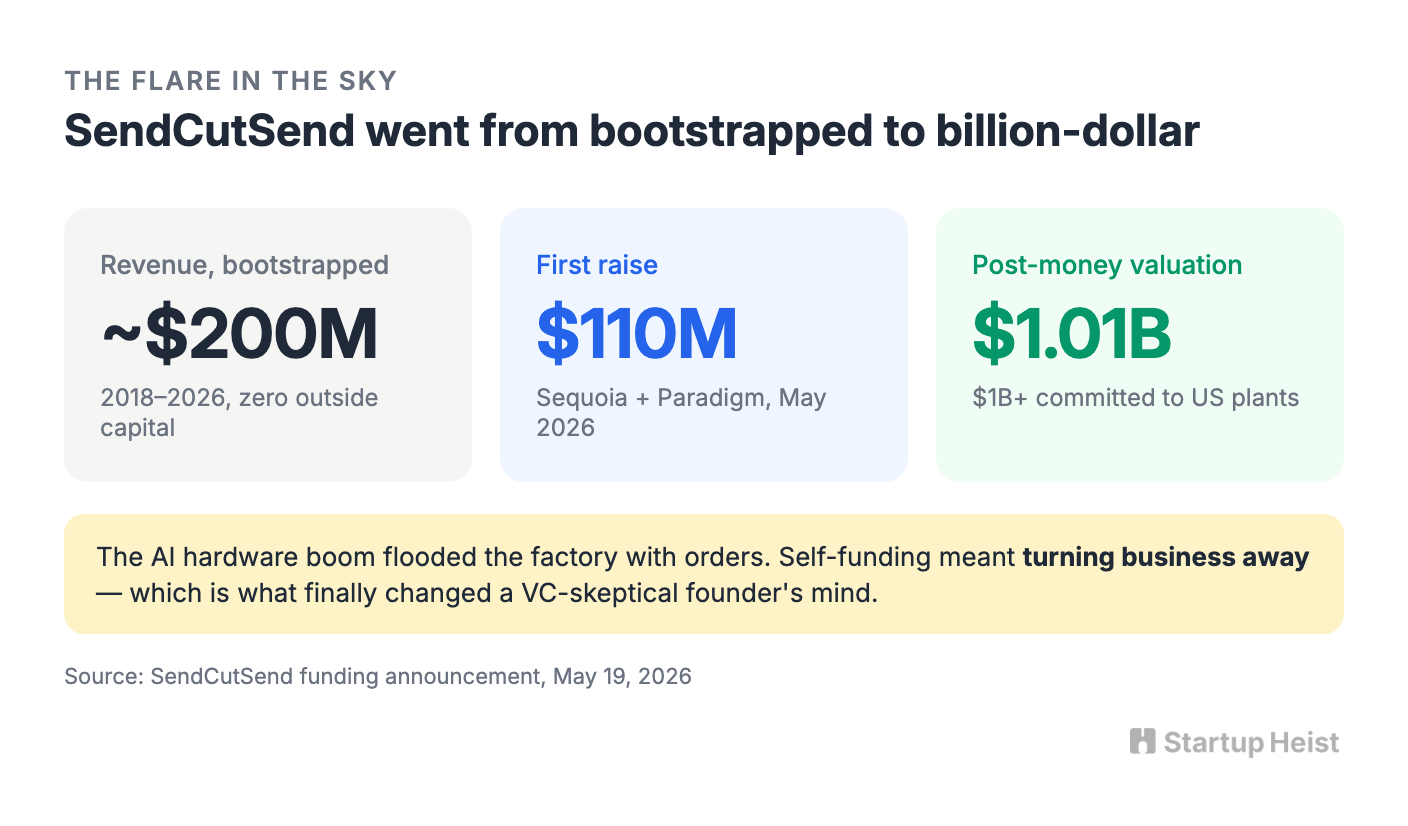This screenshot has width=1408, height=826.
Task: Click '2018–2026, zero outside capital' caption
Action: coord(240,412)
